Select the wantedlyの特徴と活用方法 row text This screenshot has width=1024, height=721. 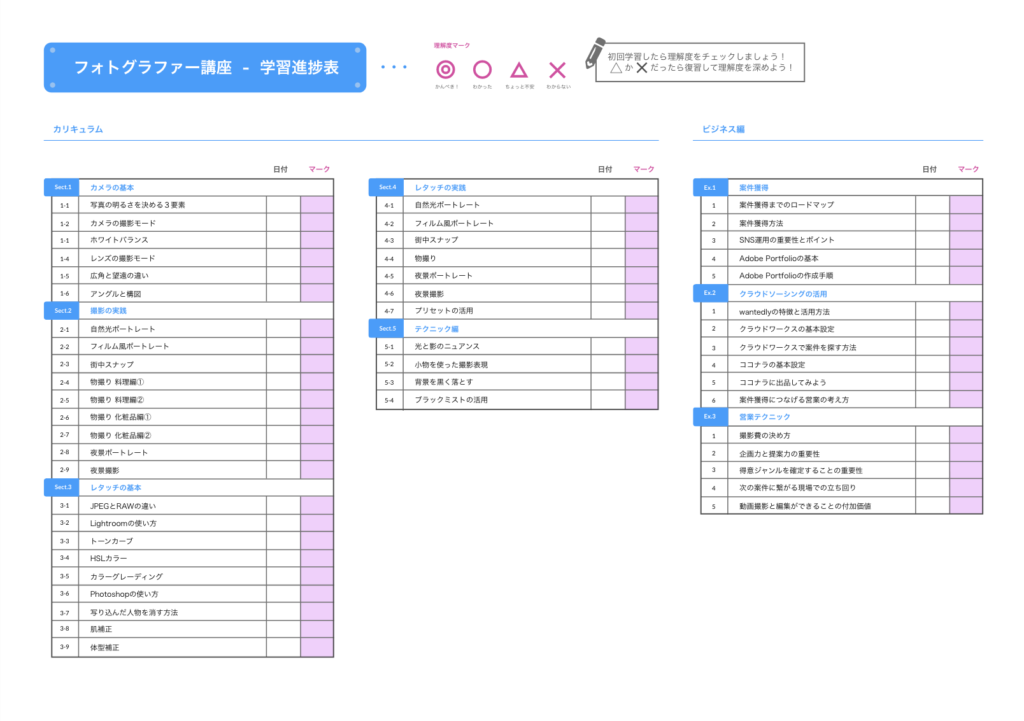[x=784, y=312]
